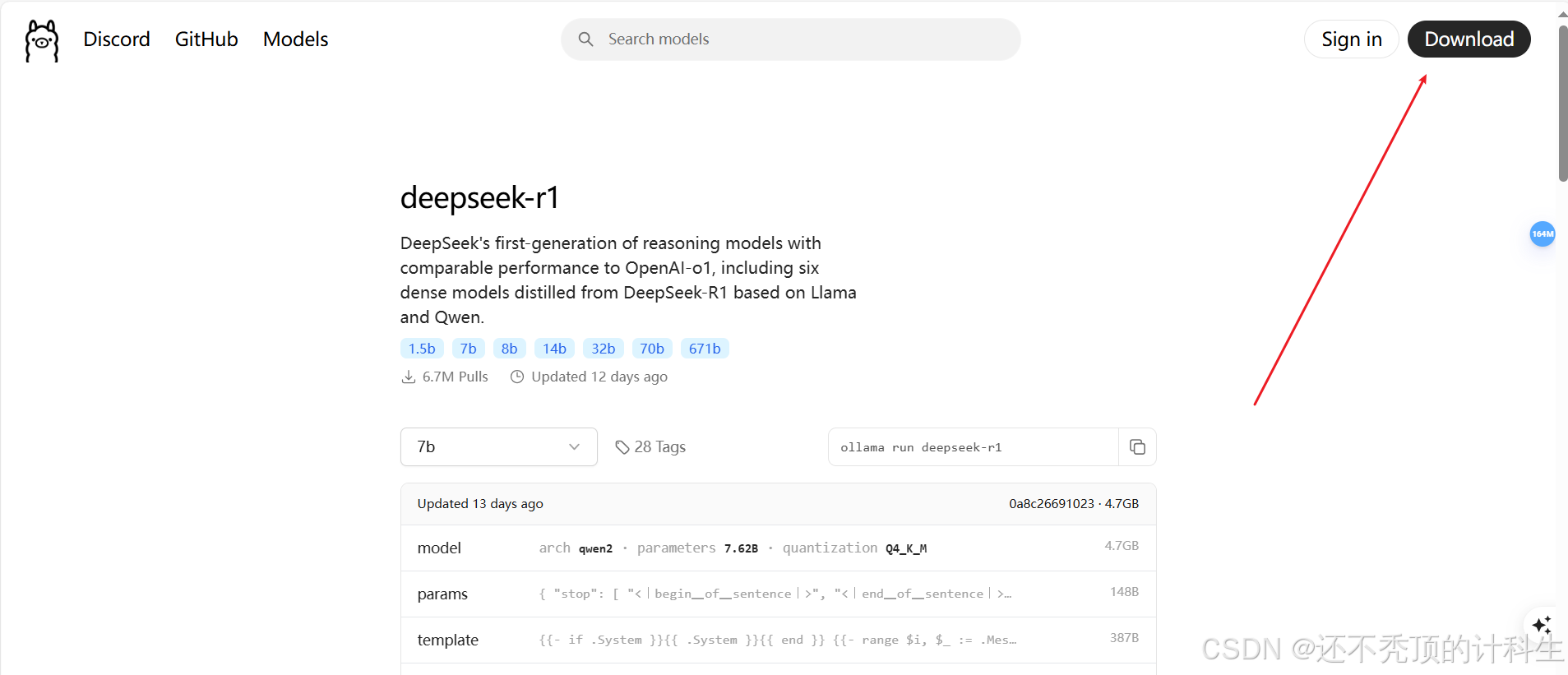Click the Updated 13 days ago text
The image size is (1568, 675).
pos(480,504)
